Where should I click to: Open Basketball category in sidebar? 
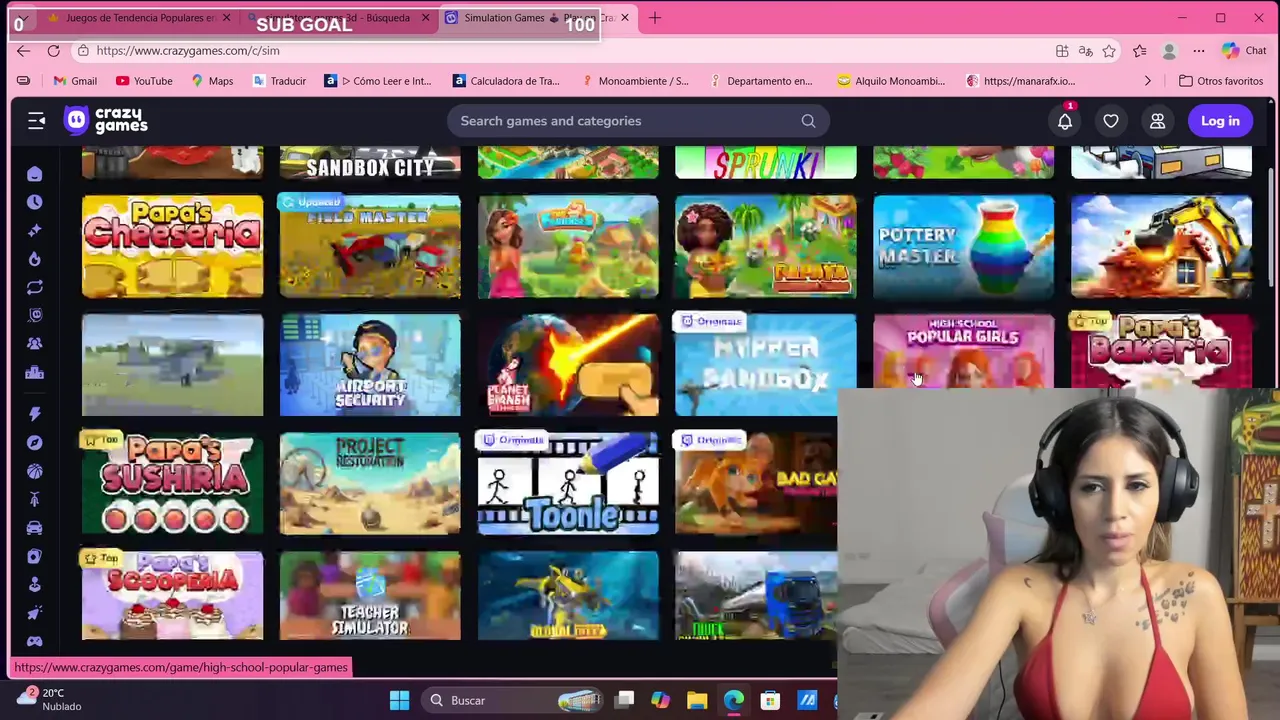tap(35, 471)
